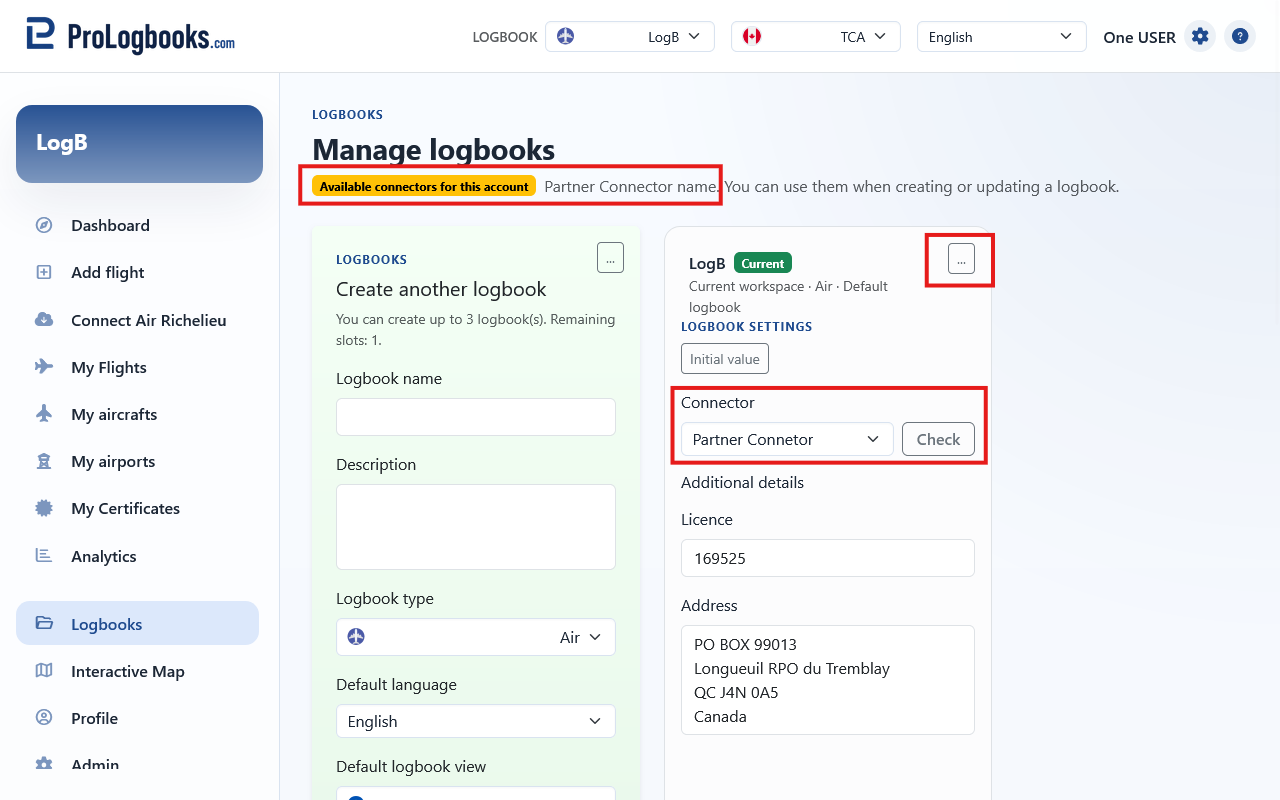Open the ellipsis menu on LogB card
This screenshot has width=1280, height=800.
961,259
